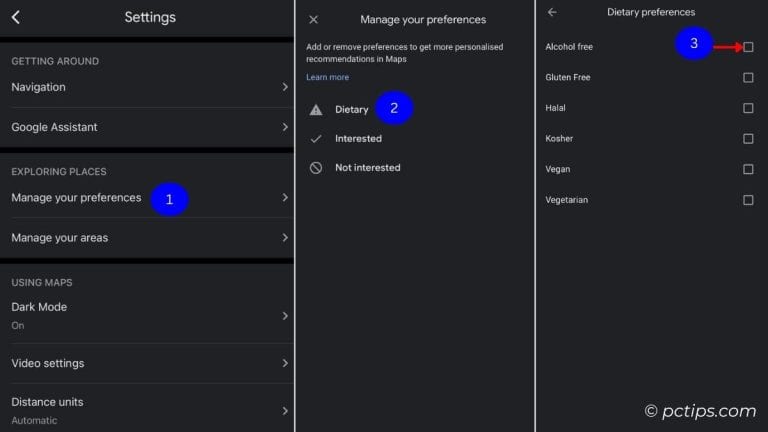Click the Learn more link

(328, 77)
